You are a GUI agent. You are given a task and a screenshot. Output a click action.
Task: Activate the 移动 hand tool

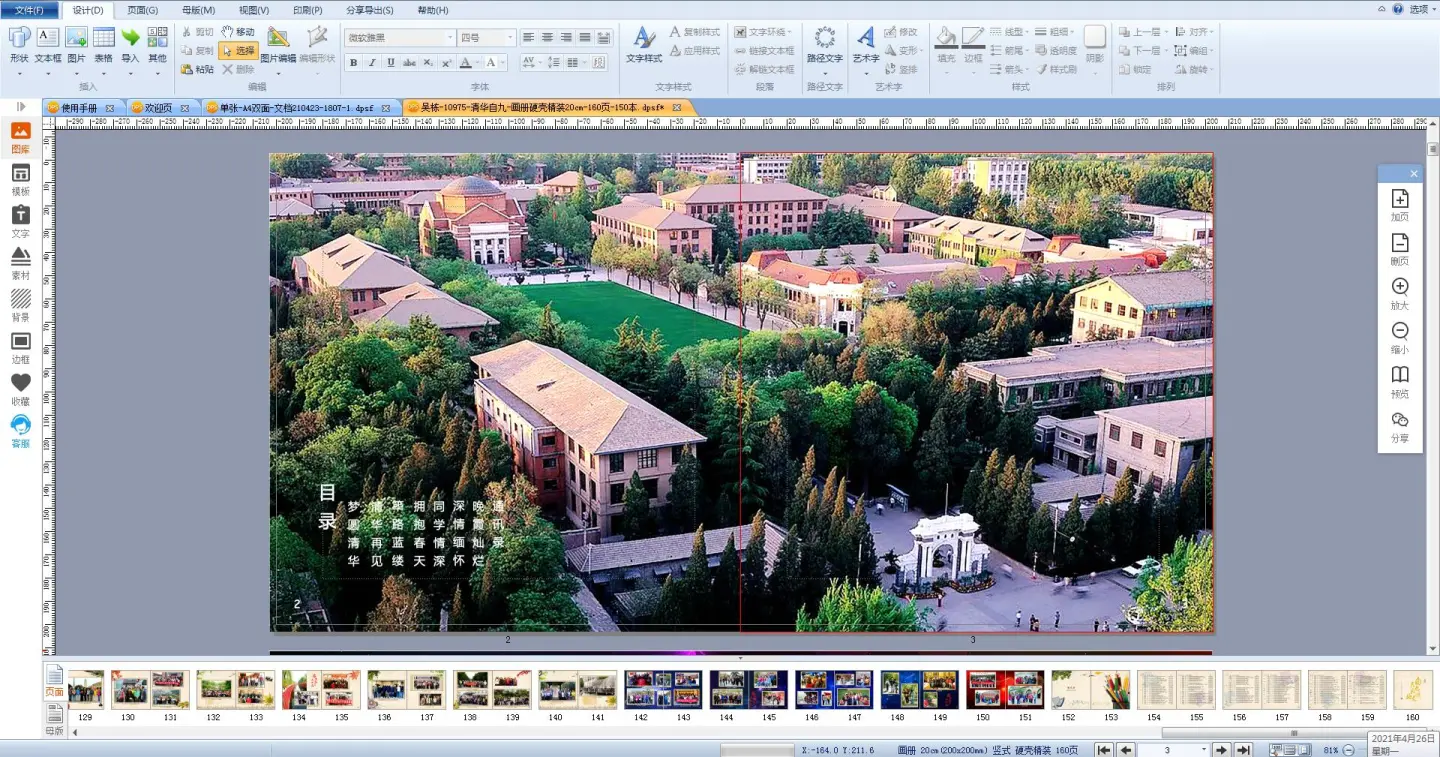pyautogui.click(x=238, y=32)
